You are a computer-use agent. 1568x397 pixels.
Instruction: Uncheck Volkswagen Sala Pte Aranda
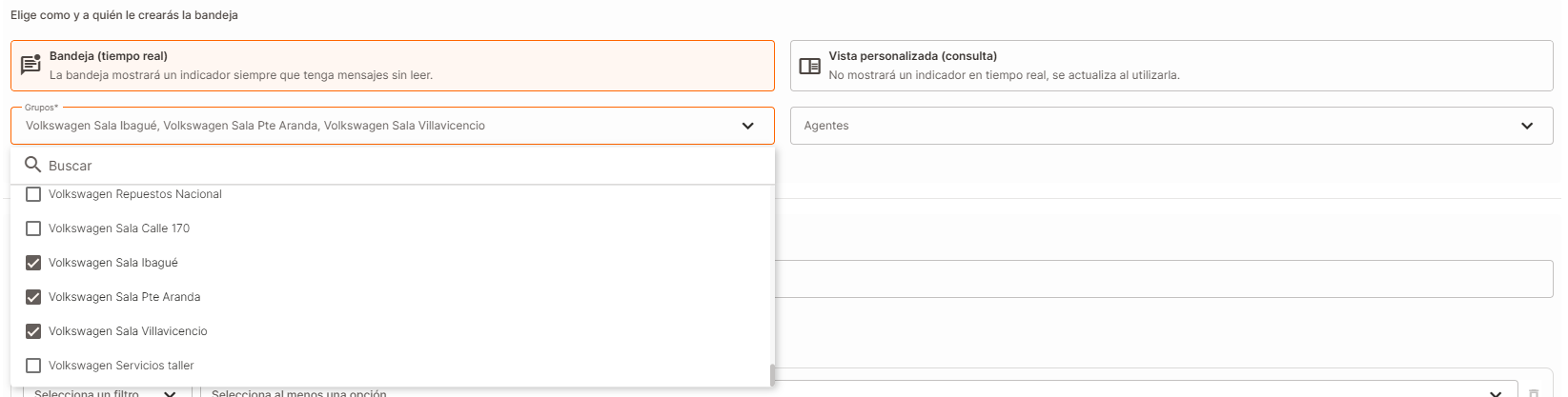33,297
